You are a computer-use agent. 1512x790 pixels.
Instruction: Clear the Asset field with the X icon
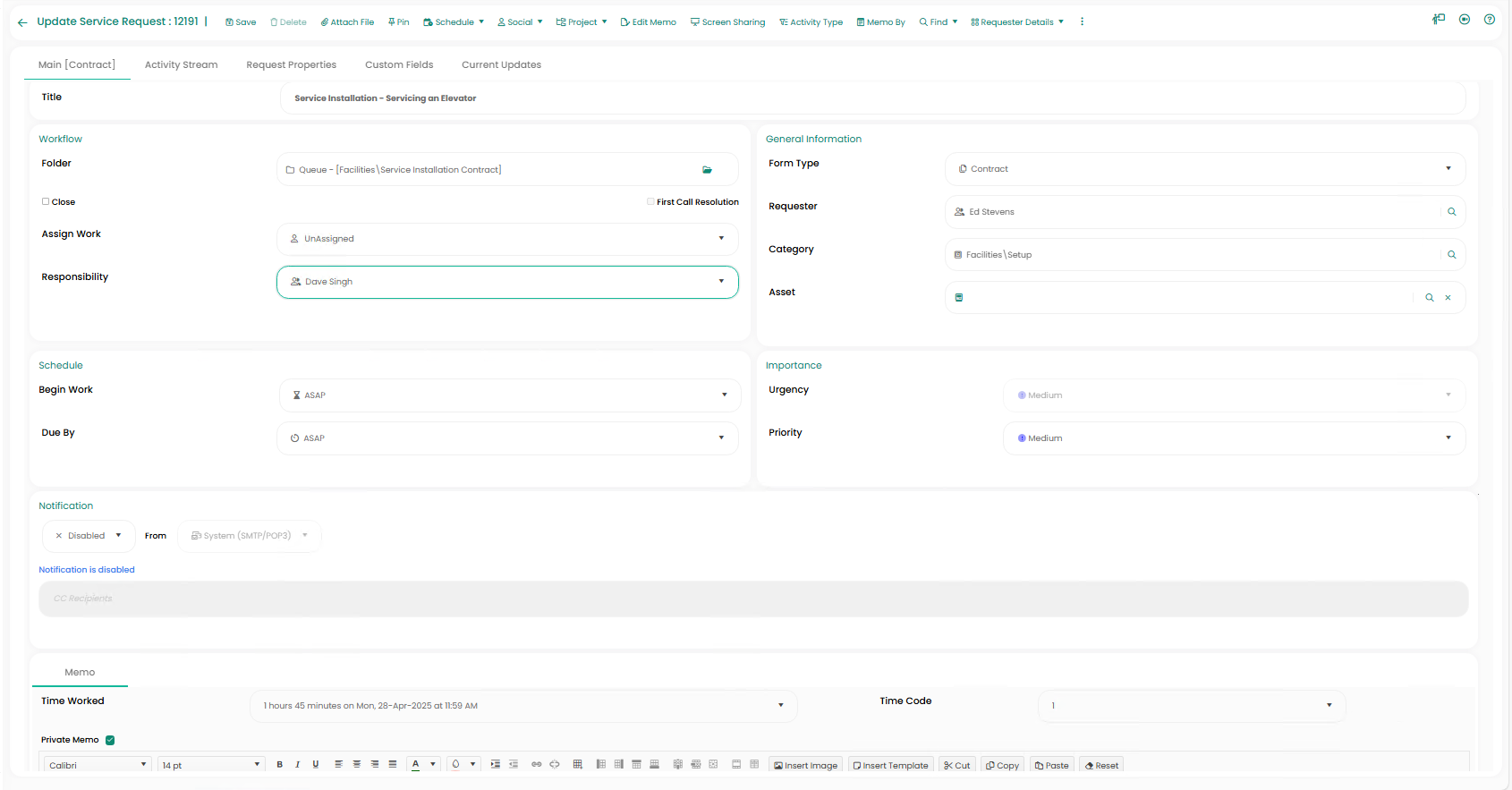1448,298
